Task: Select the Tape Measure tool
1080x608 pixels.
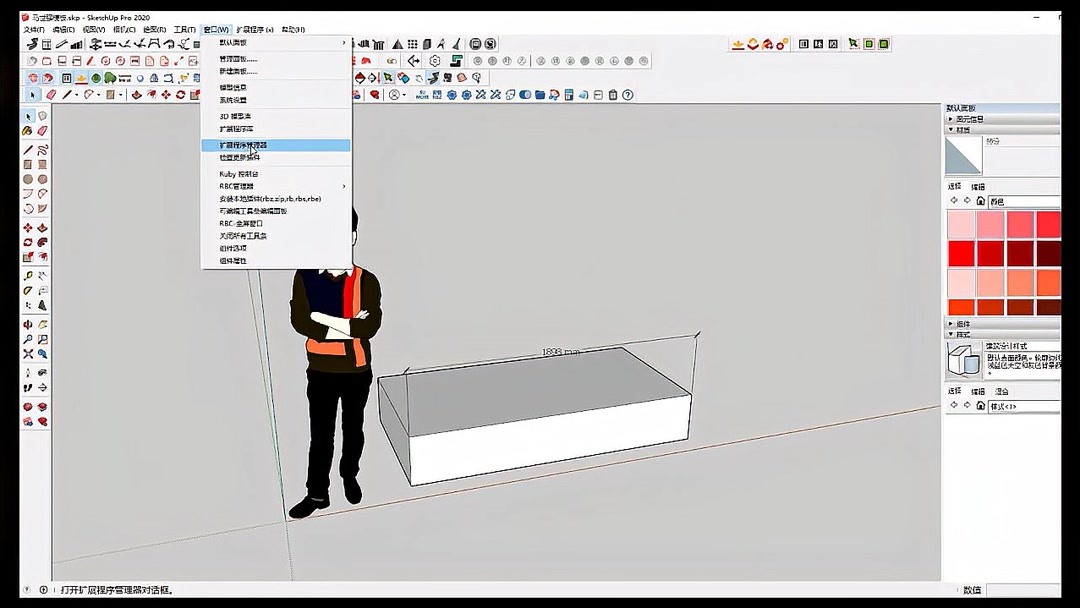Action: pyautogui.click(x=30, y=275)
